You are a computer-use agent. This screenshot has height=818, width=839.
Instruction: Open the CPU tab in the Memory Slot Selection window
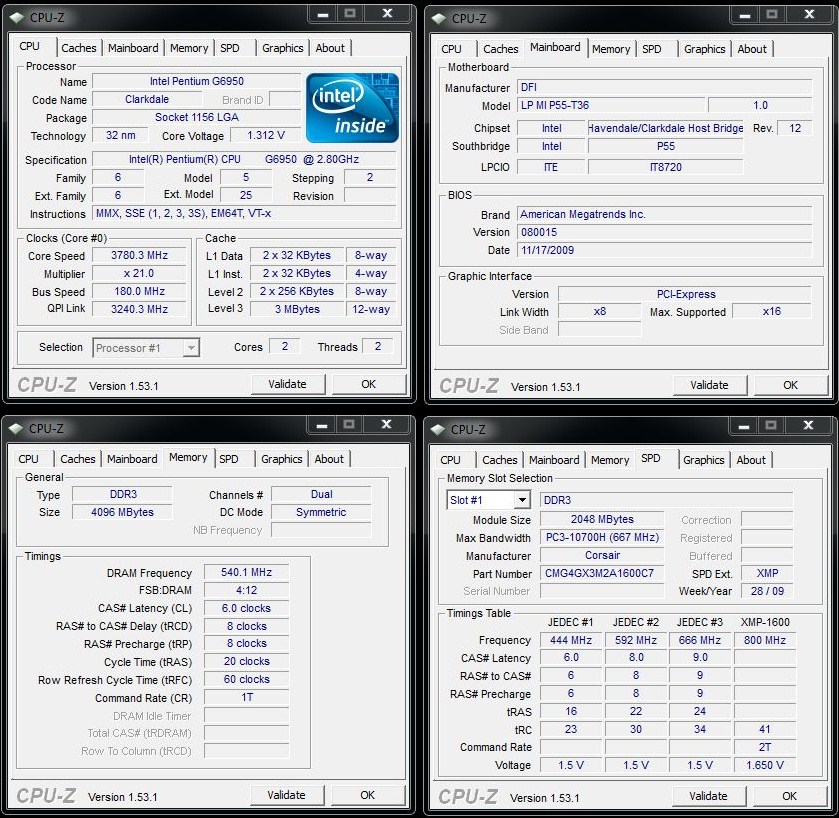[x=451, y=460]
